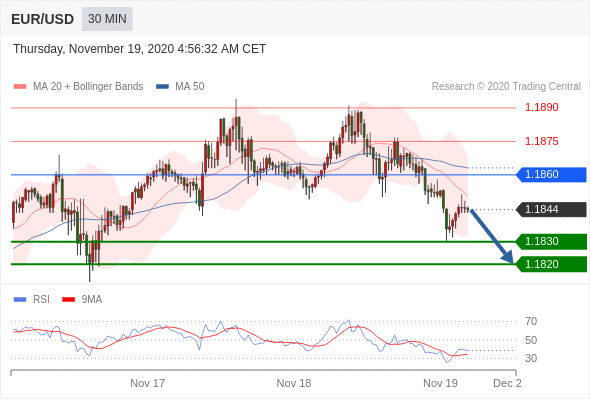Click the red 9MA legend swatch
This screenshot has height=400, width=590.
68,300
